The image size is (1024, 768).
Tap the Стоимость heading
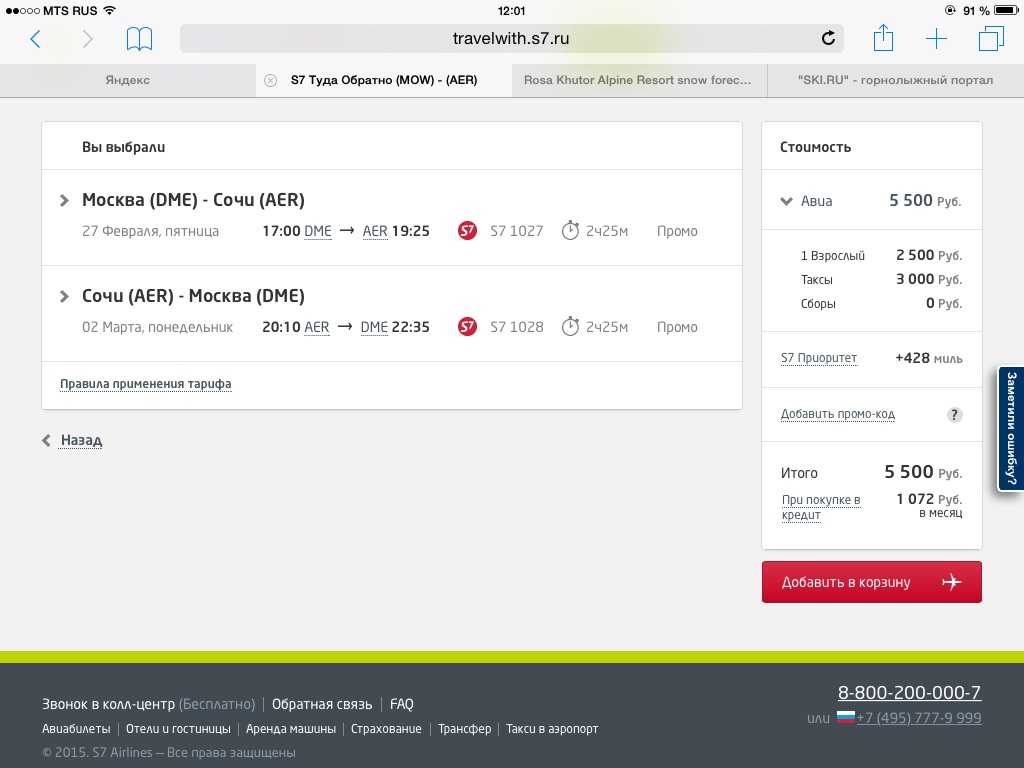coord(816,147)
